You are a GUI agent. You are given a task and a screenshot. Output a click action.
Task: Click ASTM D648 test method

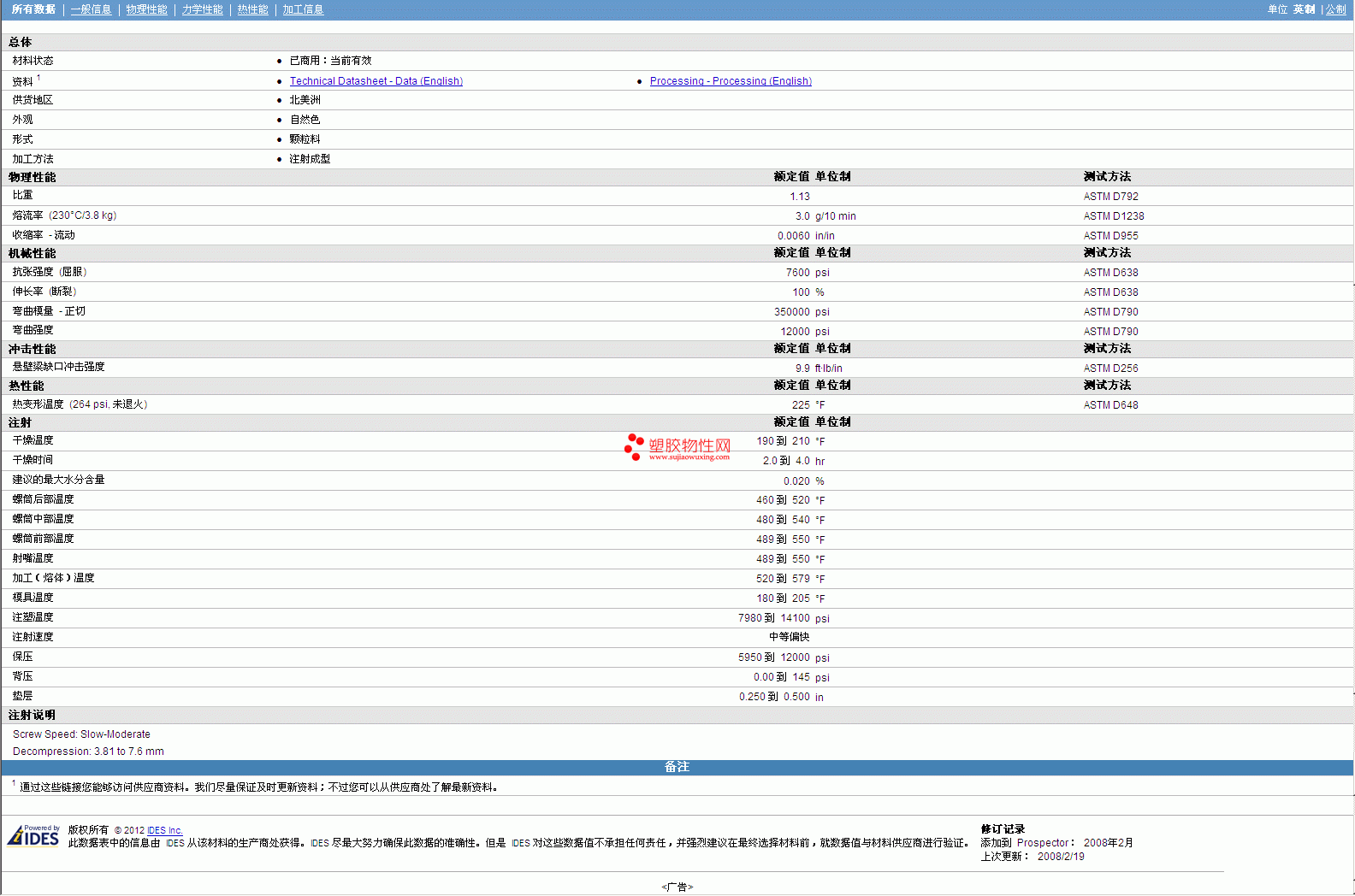tap(1110, 405)
